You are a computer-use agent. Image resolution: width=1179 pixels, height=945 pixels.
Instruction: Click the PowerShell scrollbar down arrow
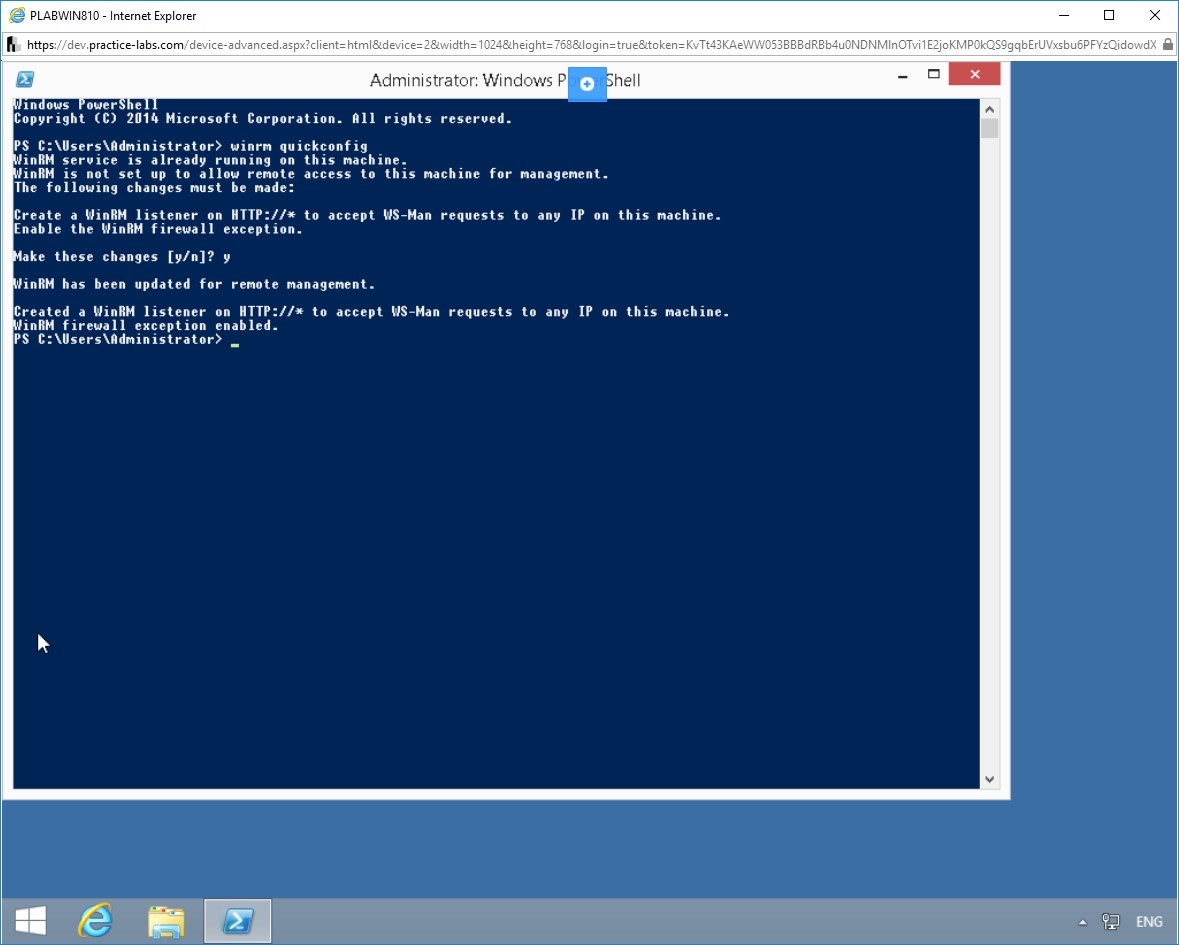pyautogui.click(x=990, y=780)
